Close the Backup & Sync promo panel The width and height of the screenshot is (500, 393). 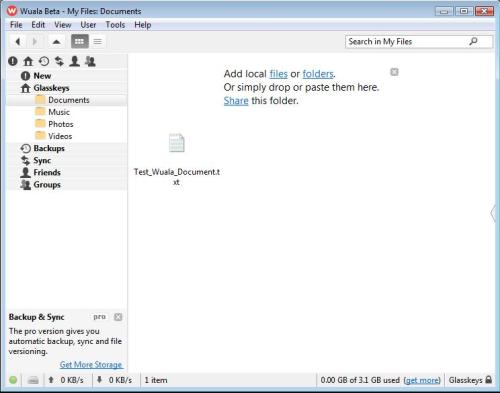coord(118,317)
